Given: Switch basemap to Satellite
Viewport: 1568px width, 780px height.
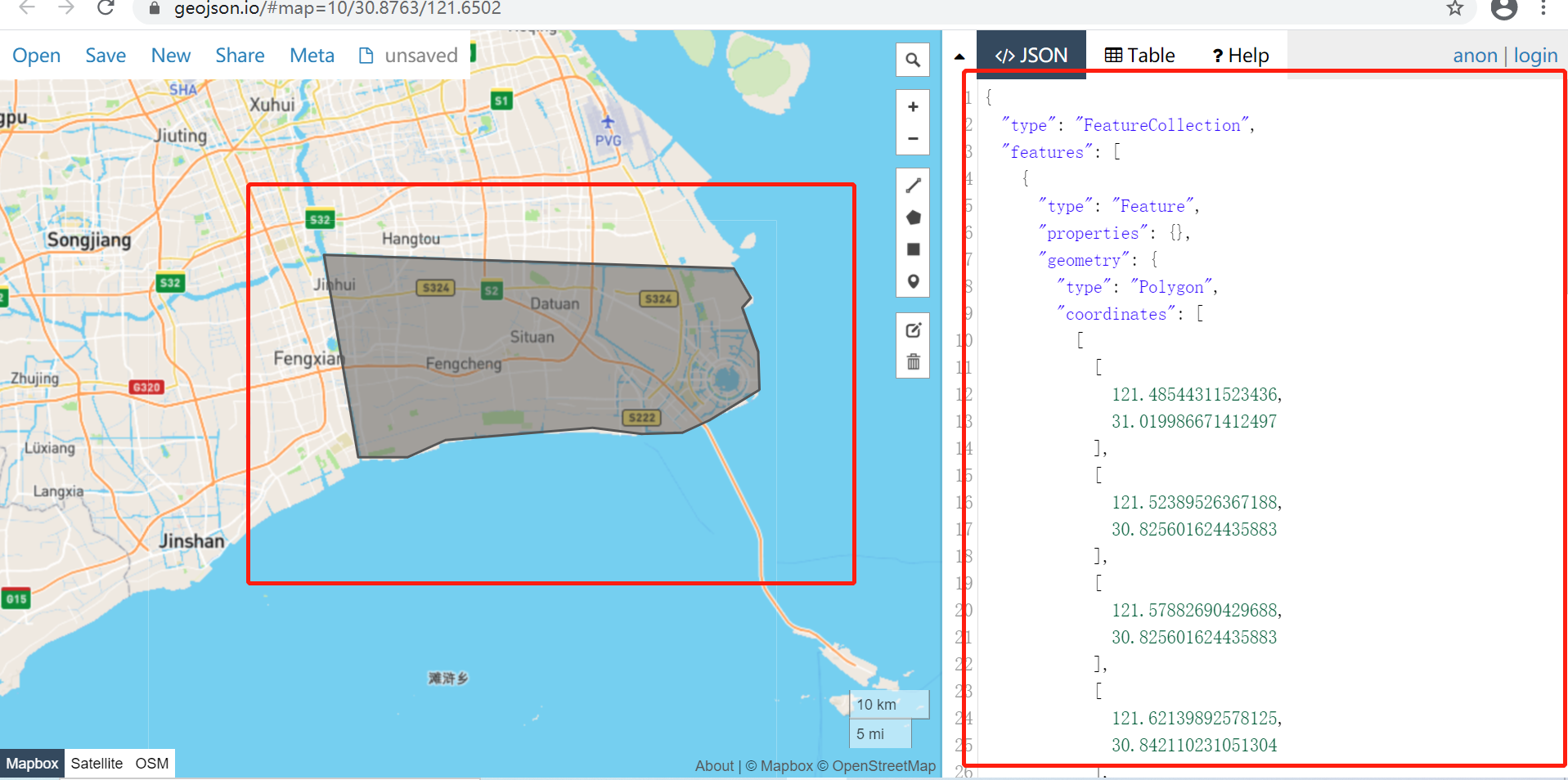Looking at the screenshot, I should [97, 763].
